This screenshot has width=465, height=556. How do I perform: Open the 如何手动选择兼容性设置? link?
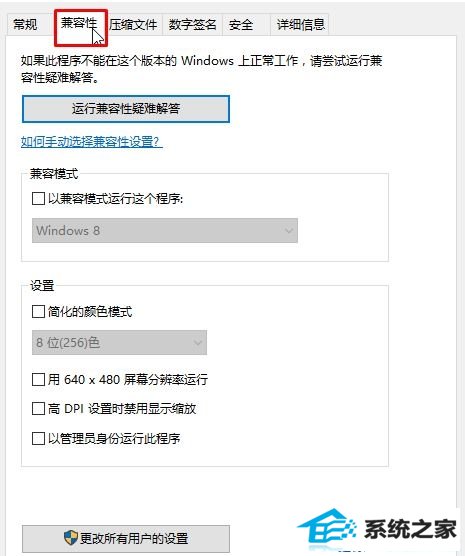(x=92, y=142)
